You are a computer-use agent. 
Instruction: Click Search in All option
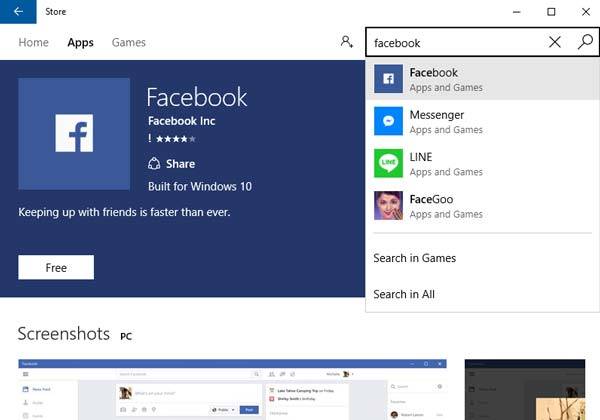[x=404, y=294]
